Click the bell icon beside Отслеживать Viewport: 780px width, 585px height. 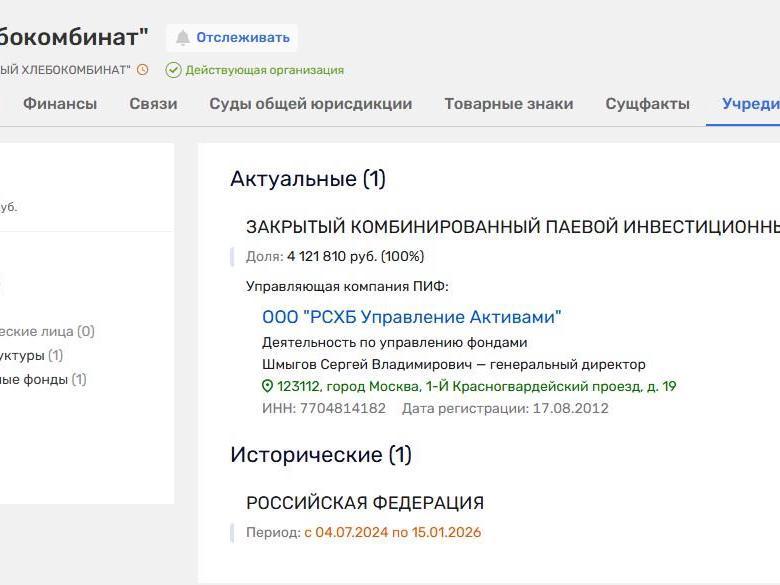(x=183, y=38)
